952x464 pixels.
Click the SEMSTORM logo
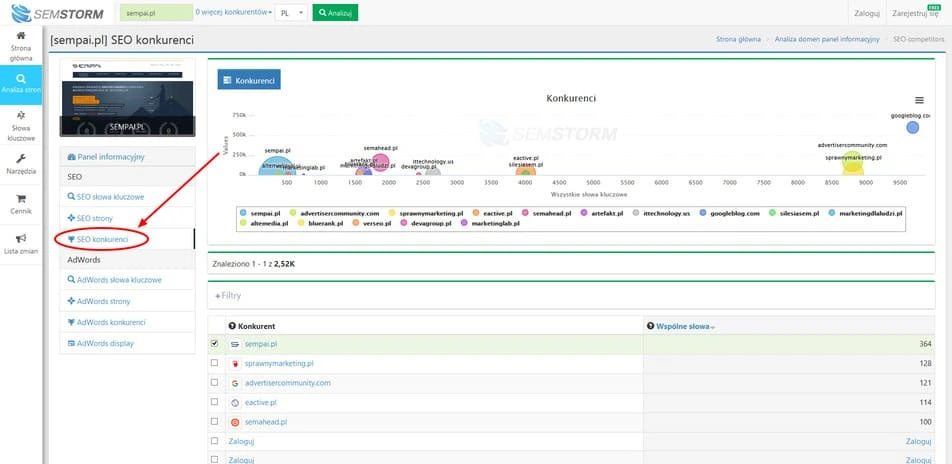tap(57, 13)
